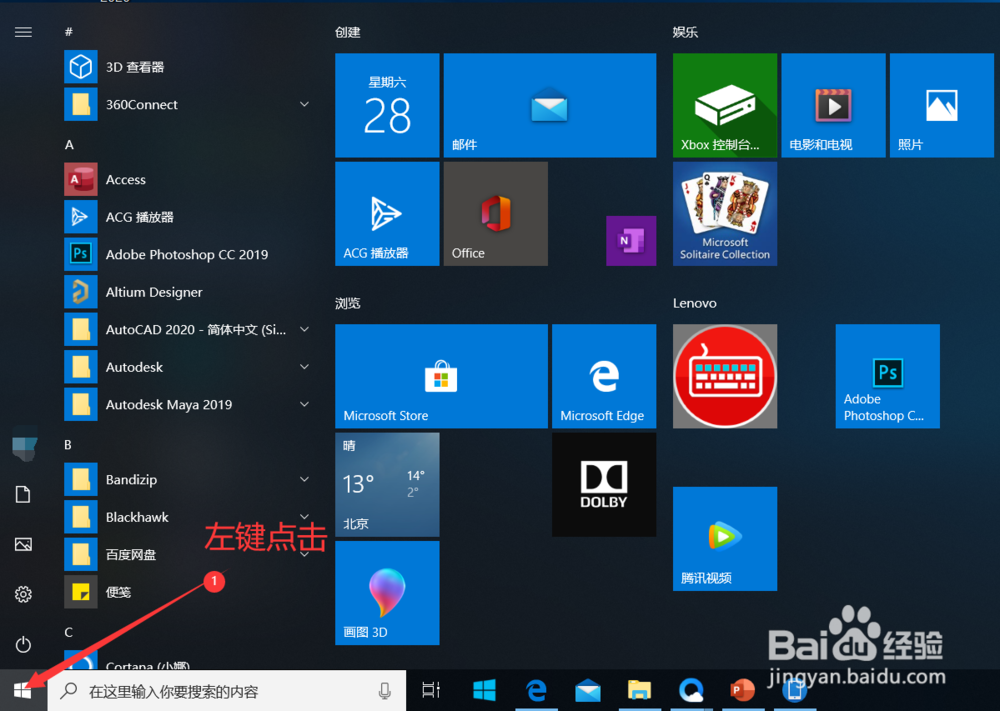Open PowerPoint from the taskbar
Screen dimensions: 1000x711
coord(742,690)
